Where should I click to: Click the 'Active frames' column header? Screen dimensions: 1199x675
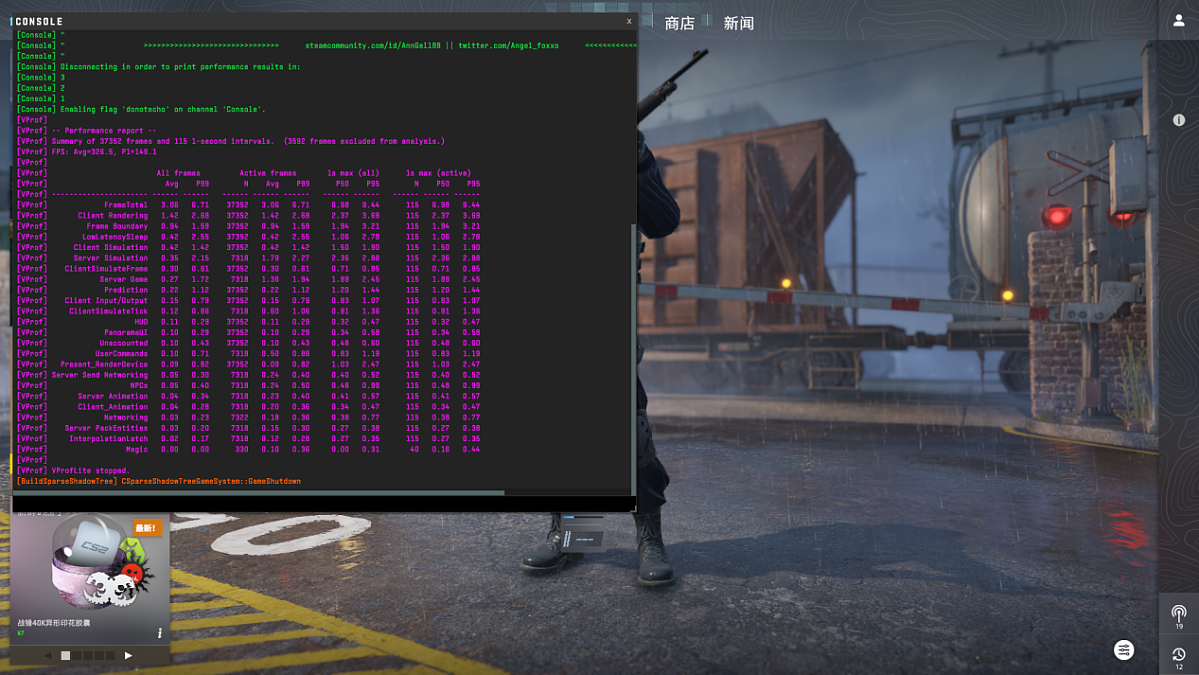(268, 174)
